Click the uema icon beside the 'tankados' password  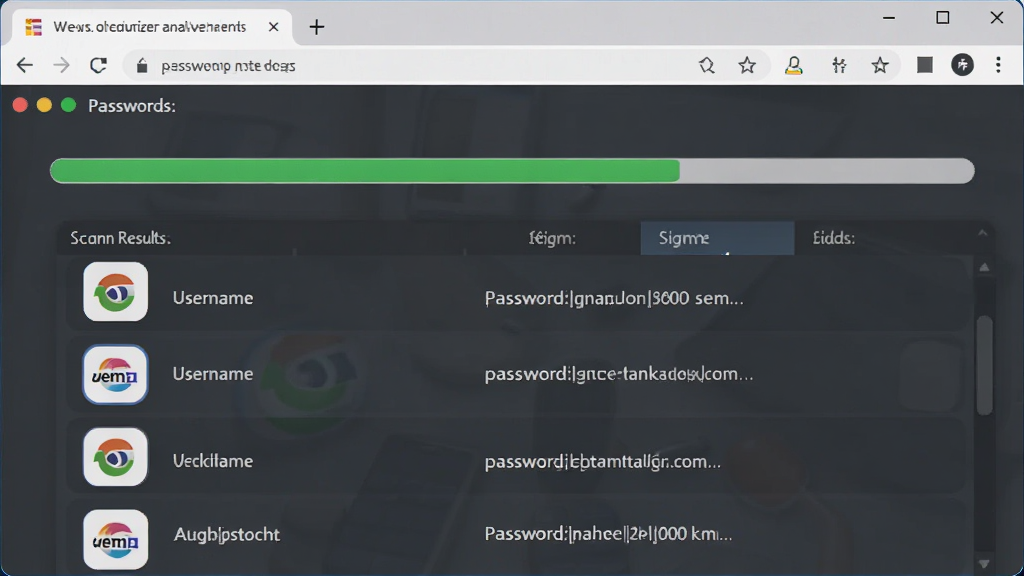(116, 374)
